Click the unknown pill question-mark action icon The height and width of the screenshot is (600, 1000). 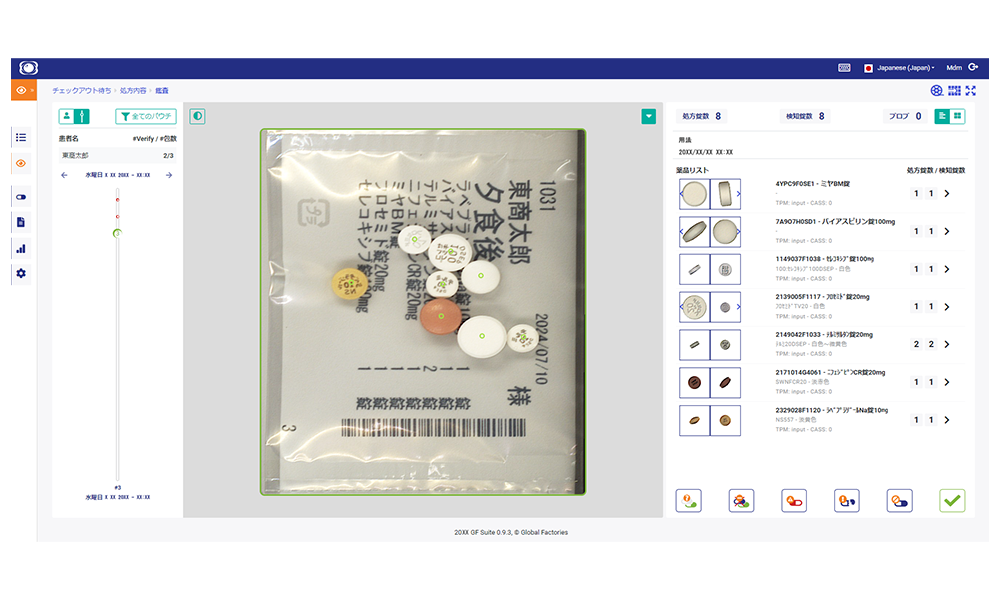coord(689,501)
